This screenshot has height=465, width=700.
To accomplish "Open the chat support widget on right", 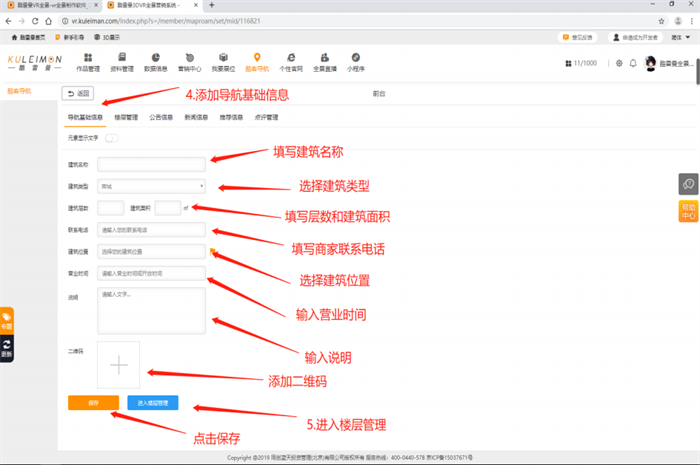I will [688, 184].
